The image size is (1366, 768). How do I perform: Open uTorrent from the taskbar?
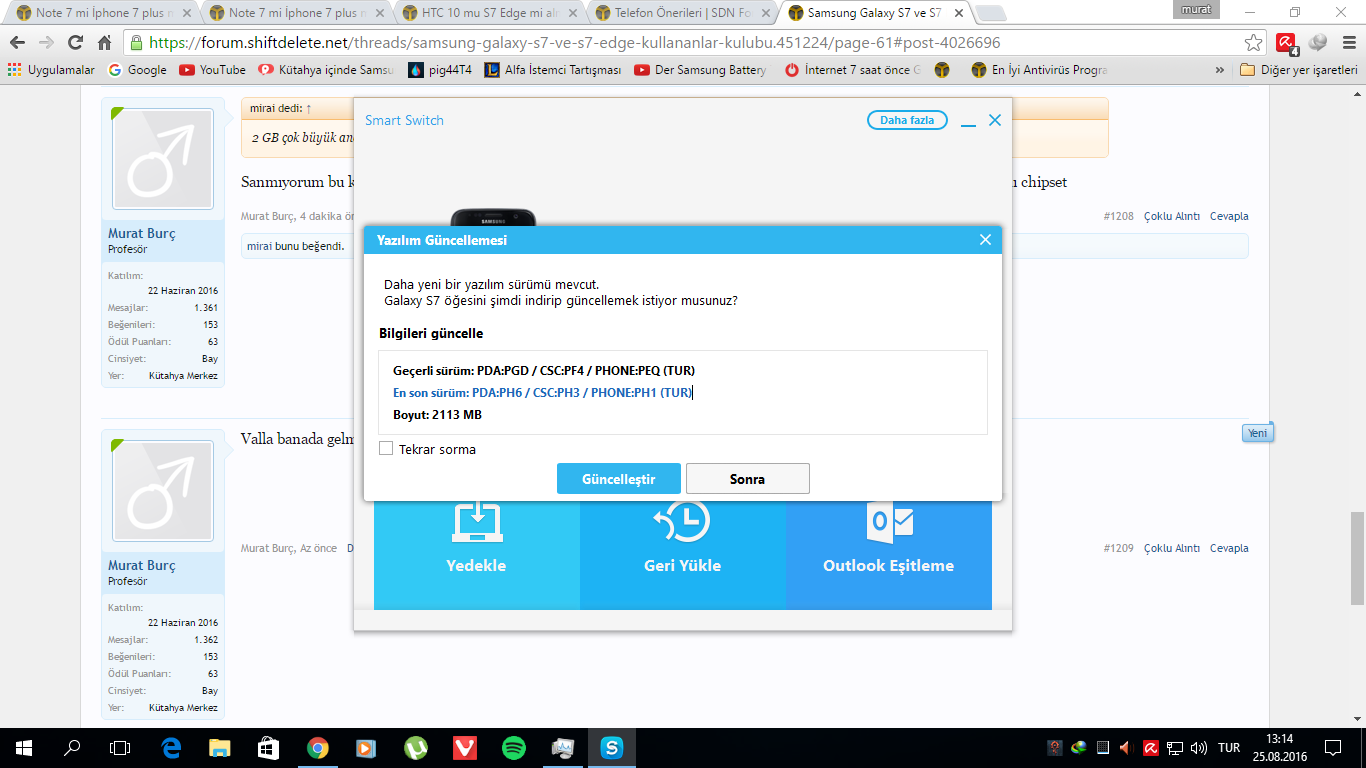[x=415, y=747]
